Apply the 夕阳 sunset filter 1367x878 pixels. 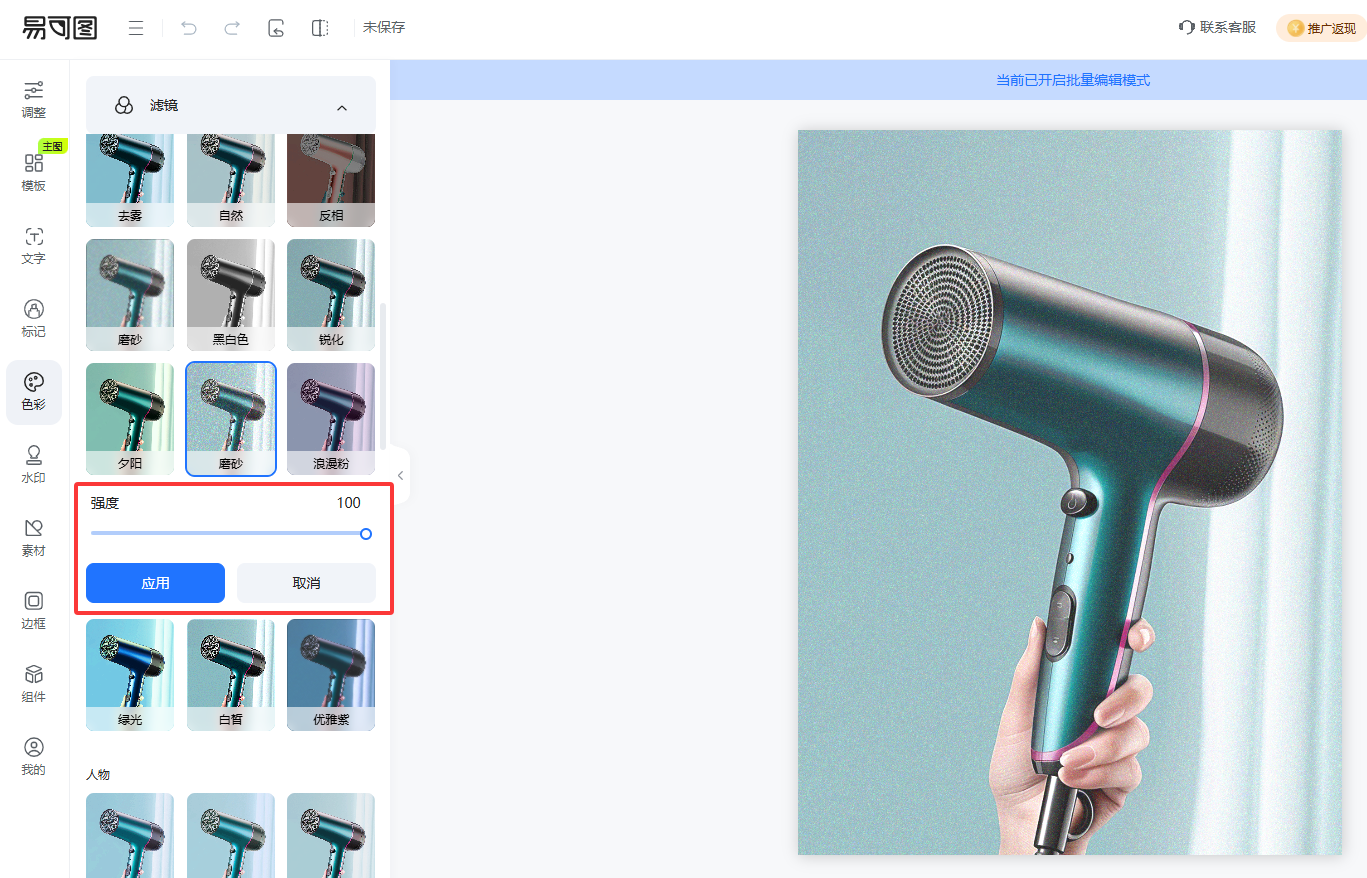(x=130, y=419)
